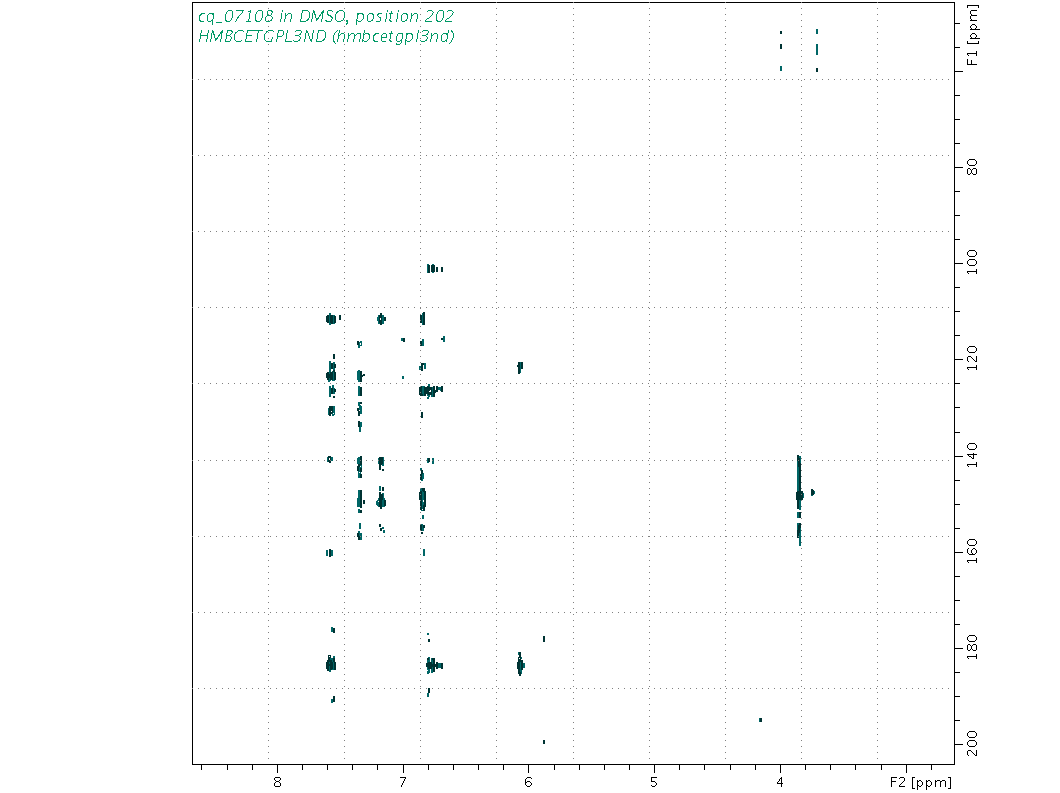Click the F2 axis tick label '7'

pos(404,782)
